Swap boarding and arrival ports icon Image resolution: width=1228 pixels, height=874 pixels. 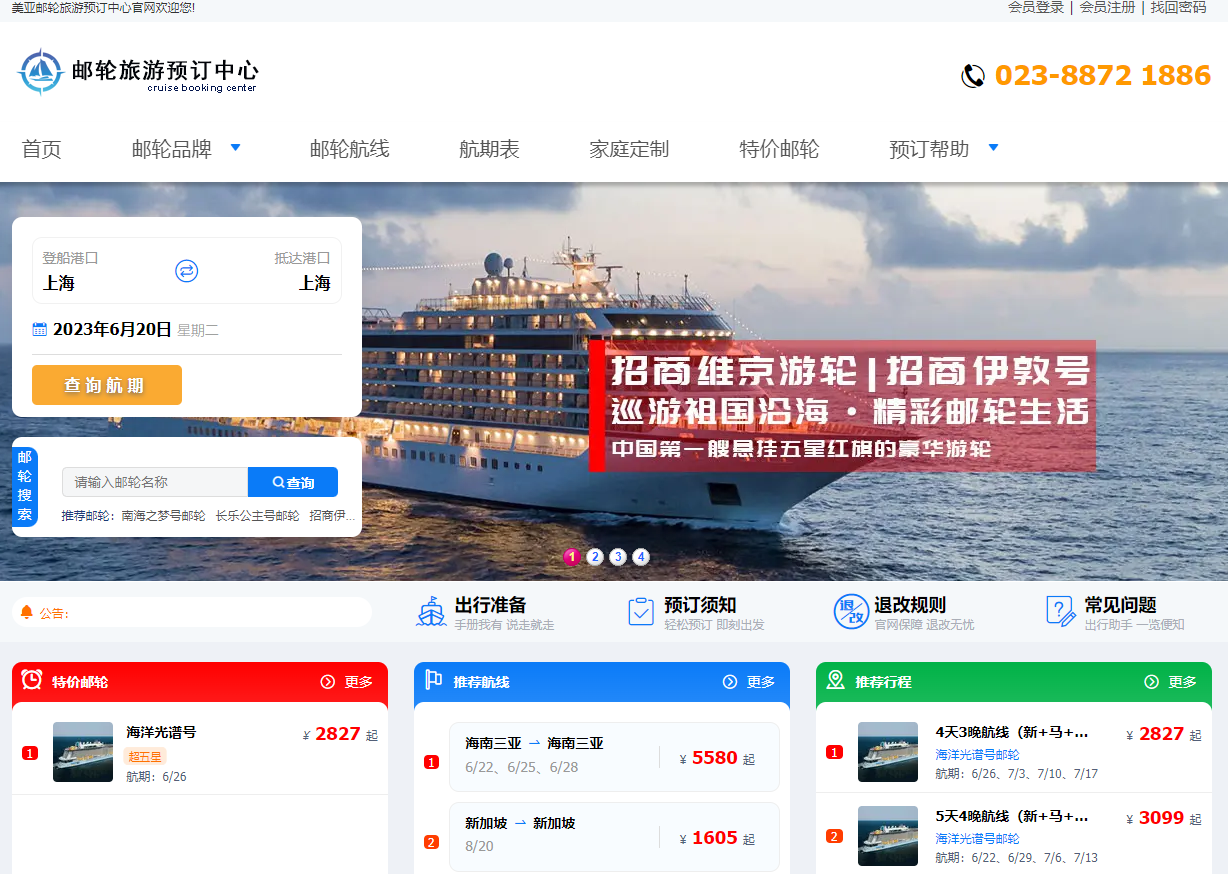187,271
